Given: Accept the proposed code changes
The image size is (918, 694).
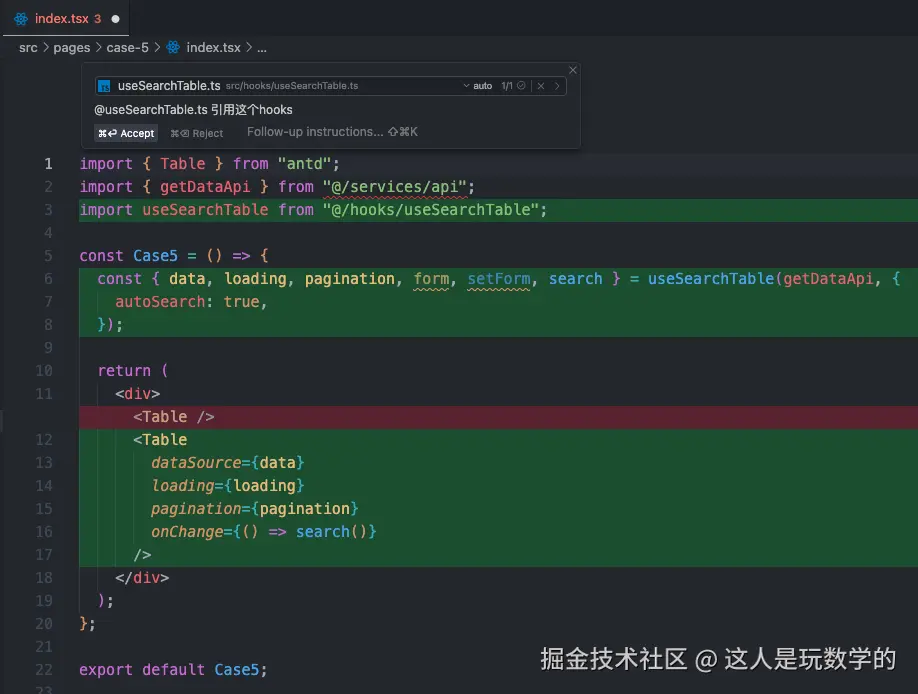Looking at the screenshot, I should coord(126,134).
